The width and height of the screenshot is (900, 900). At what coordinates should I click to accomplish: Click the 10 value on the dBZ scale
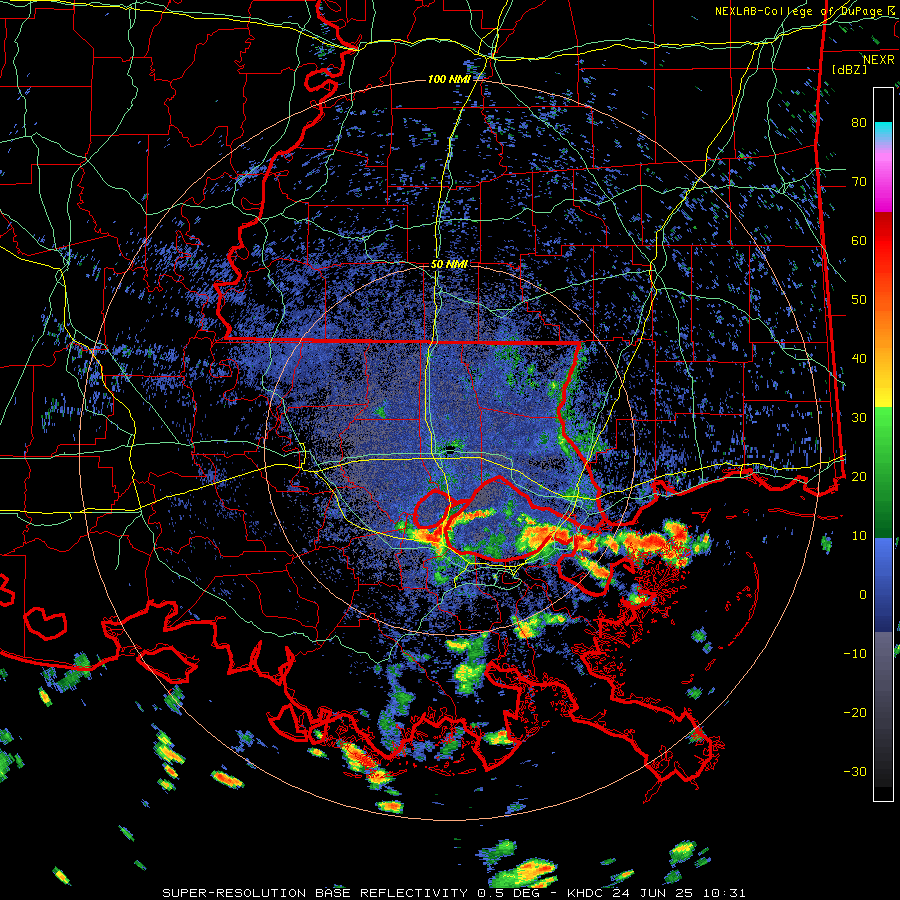[x=859, y=536]
